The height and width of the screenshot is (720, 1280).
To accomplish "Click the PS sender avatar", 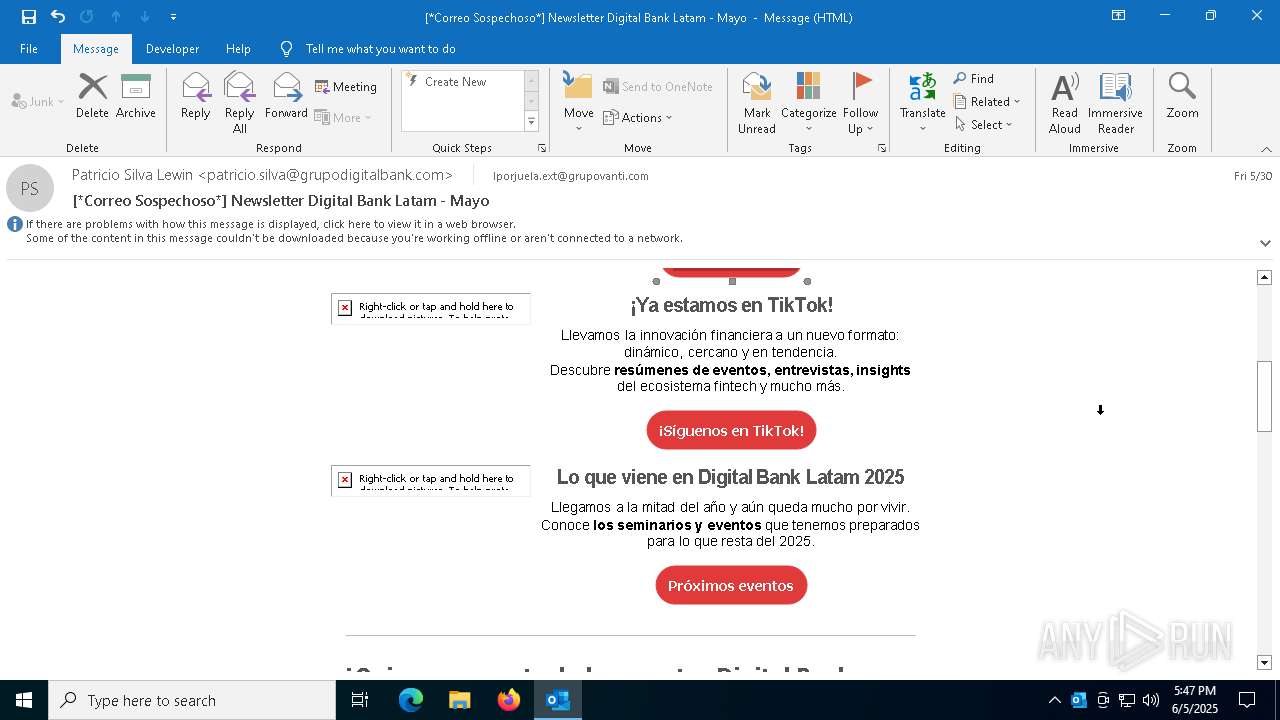I will (30, 188).
